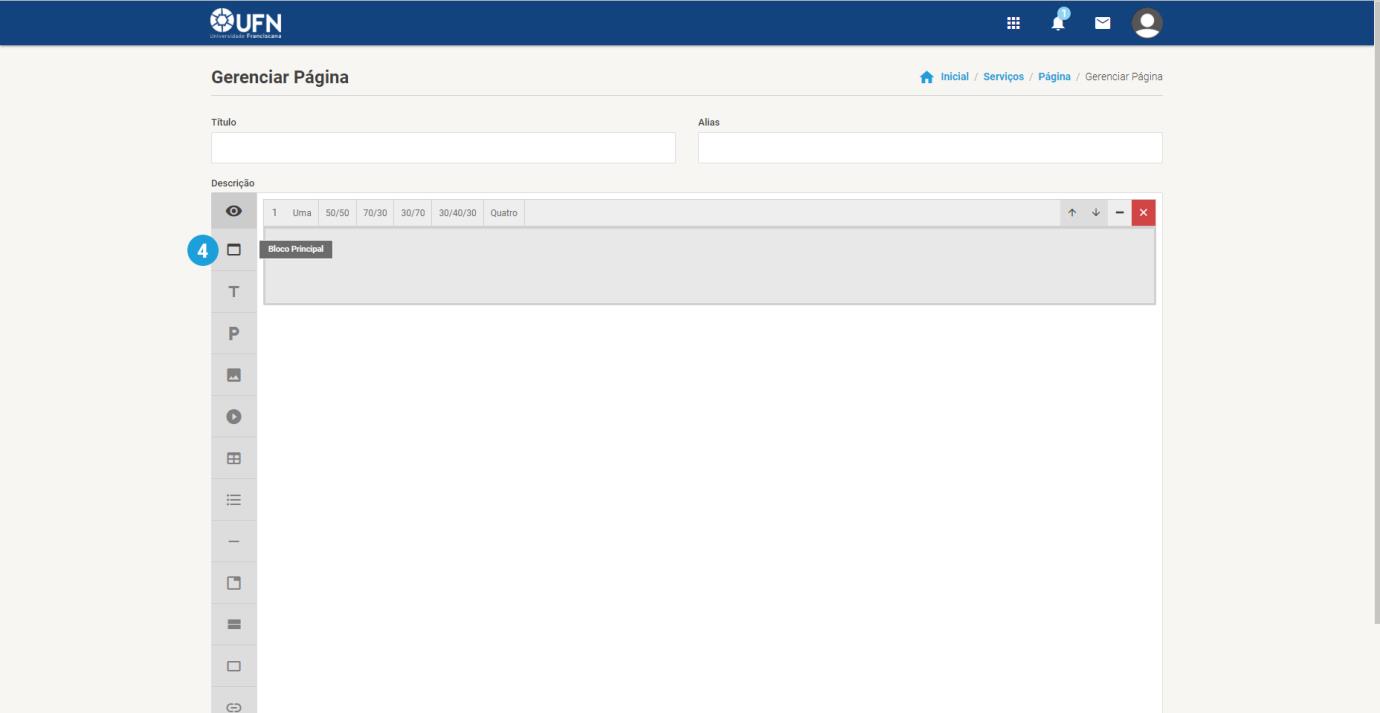Open the Página breadcrumb link
The image size is (1380, 713).
click(1054, 76)
